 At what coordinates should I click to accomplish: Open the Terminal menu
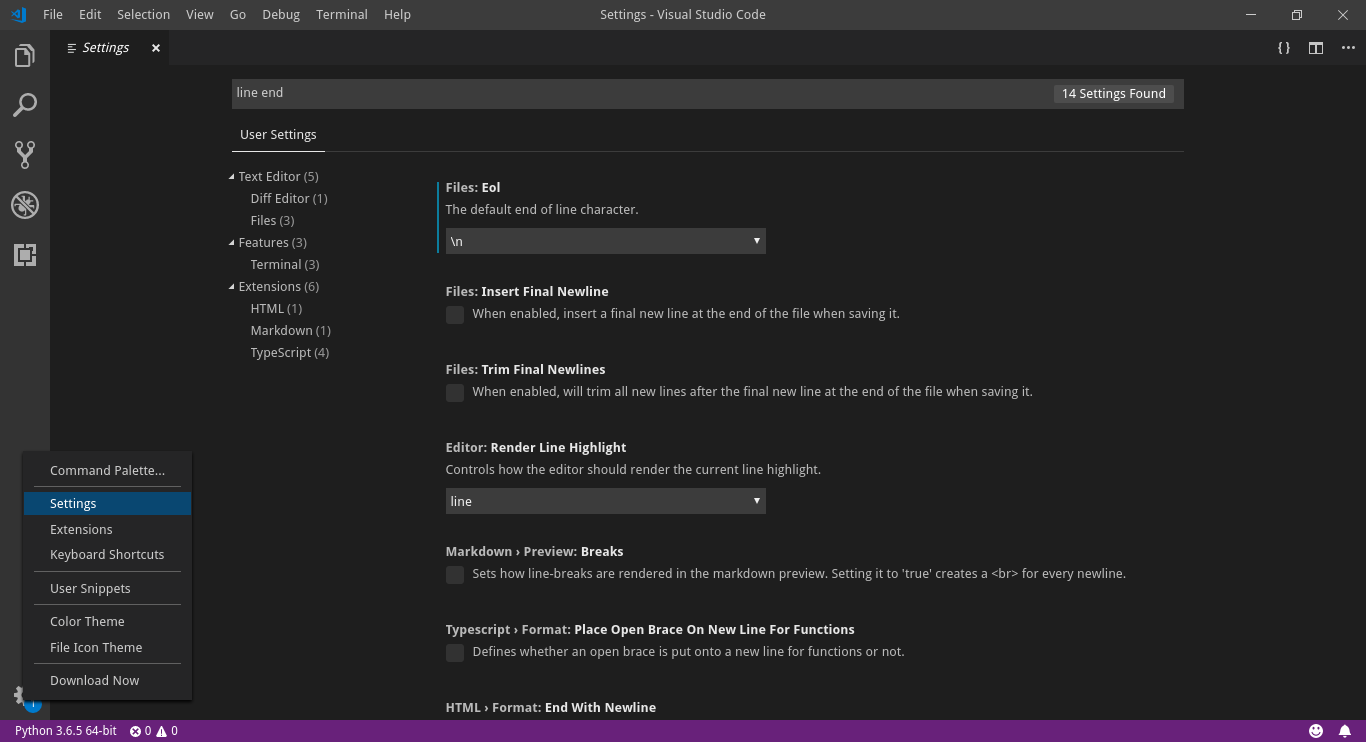pos(342,15)
